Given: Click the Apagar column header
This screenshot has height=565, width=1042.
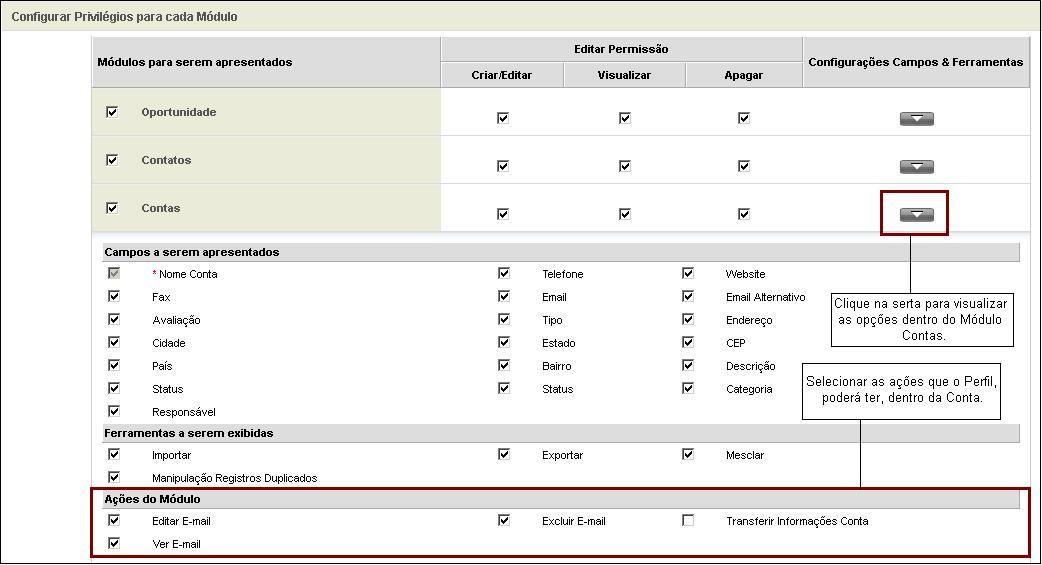Looking at the screenshot, I should tap(743, 75).
